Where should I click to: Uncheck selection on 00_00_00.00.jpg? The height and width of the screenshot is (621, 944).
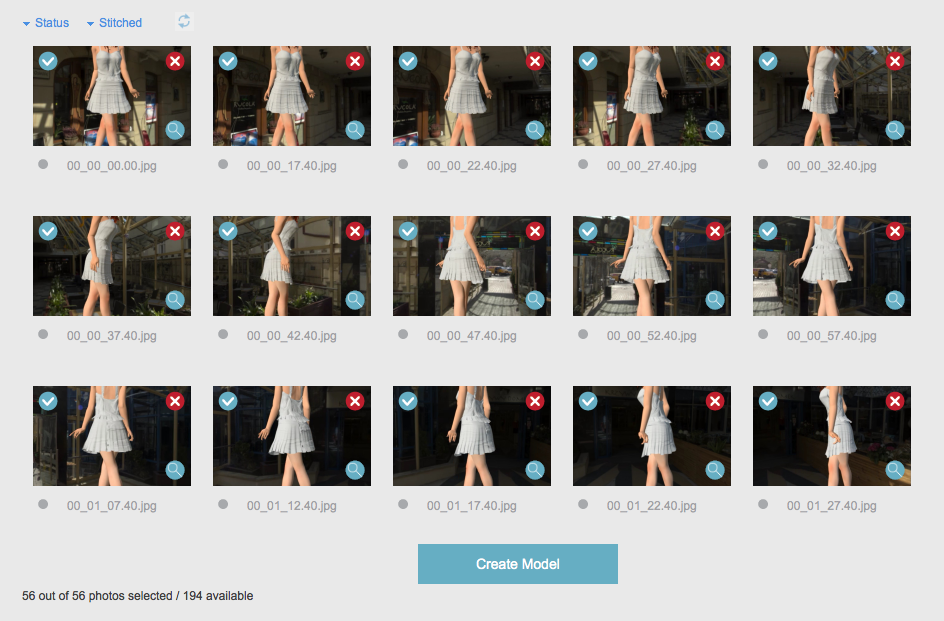(48, 61)
